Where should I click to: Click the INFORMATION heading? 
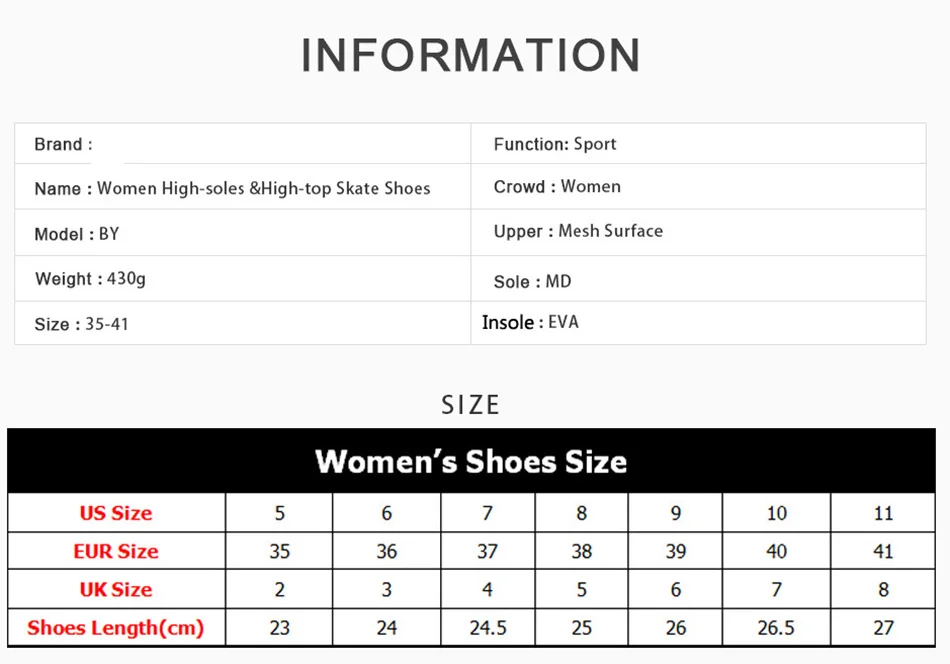(x=471, y=55)
